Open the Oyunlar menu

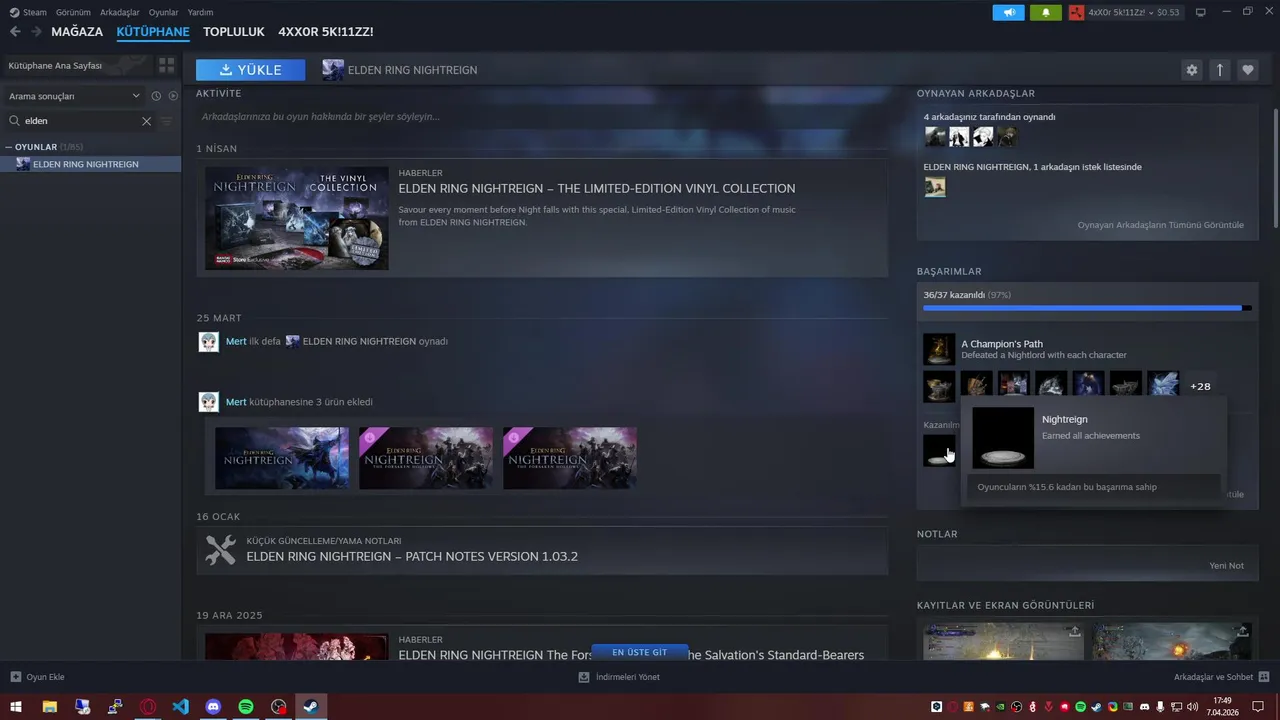(x=163, y=12)
